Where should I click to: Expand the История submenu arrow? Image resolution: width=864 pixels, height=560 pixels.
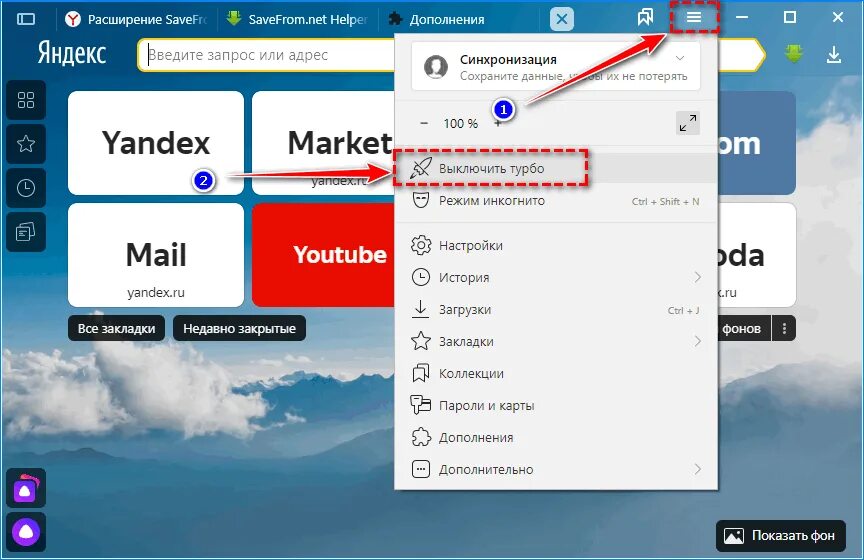[x=698, y=277]
